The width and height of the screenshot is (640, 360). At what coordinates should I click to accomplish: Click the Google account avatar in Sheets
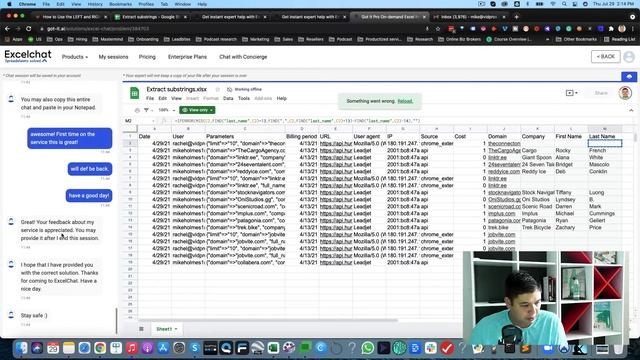click(625, 93)
